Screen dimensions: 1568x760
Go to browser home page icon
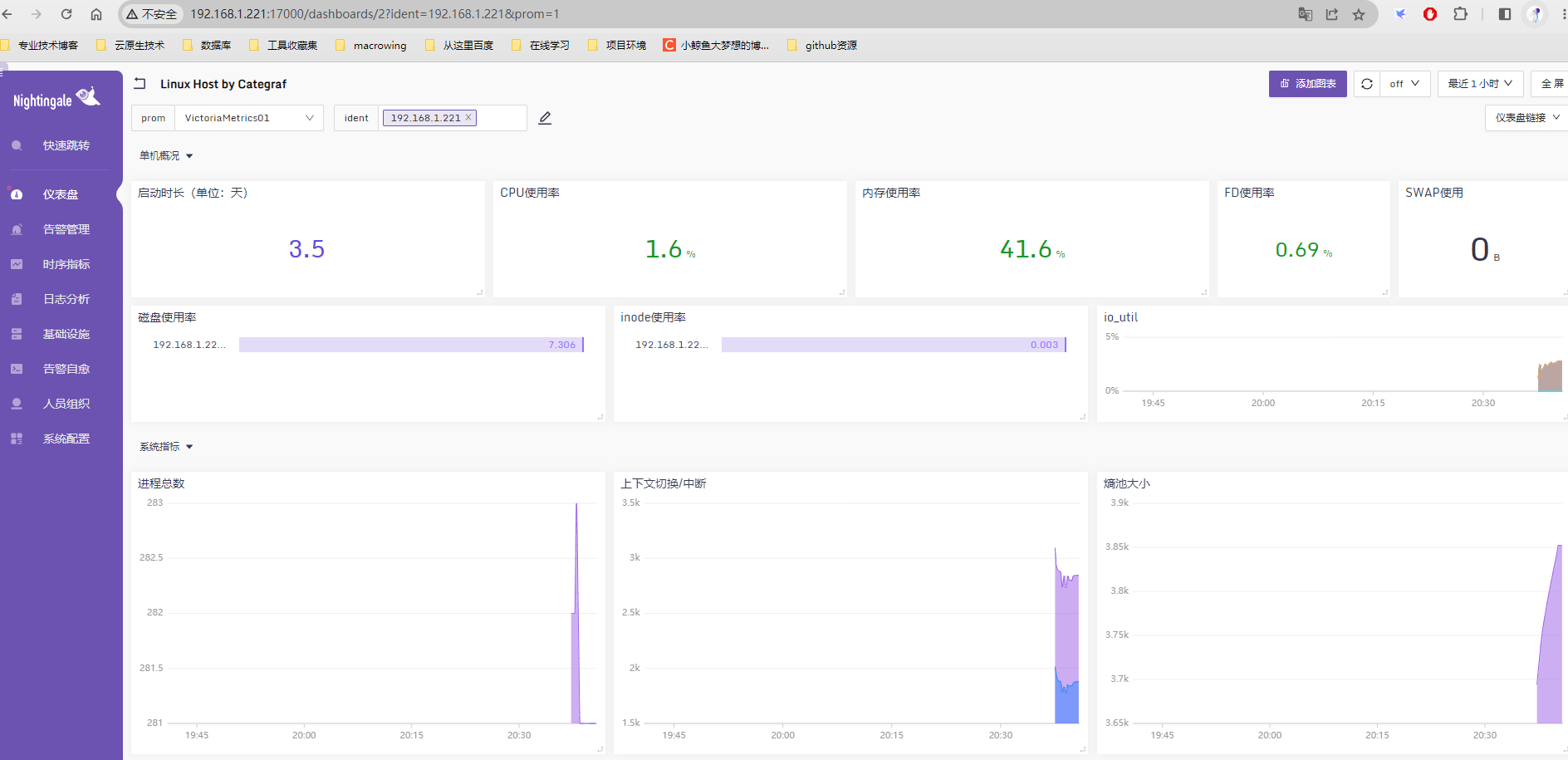point(96,14)
